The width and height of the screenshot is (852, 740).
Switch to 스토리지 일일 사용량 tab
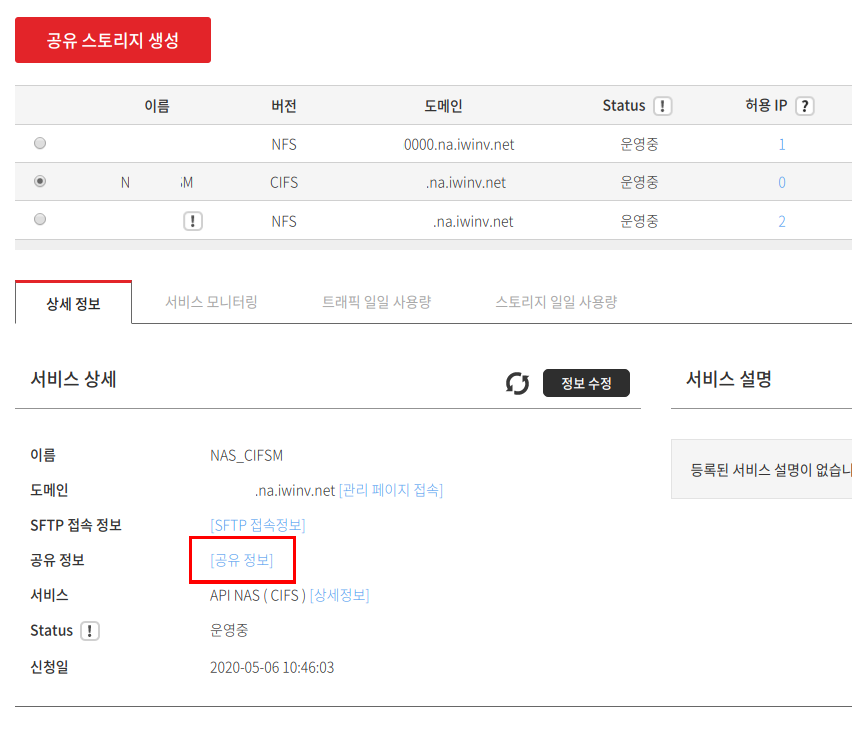point(556,302)
